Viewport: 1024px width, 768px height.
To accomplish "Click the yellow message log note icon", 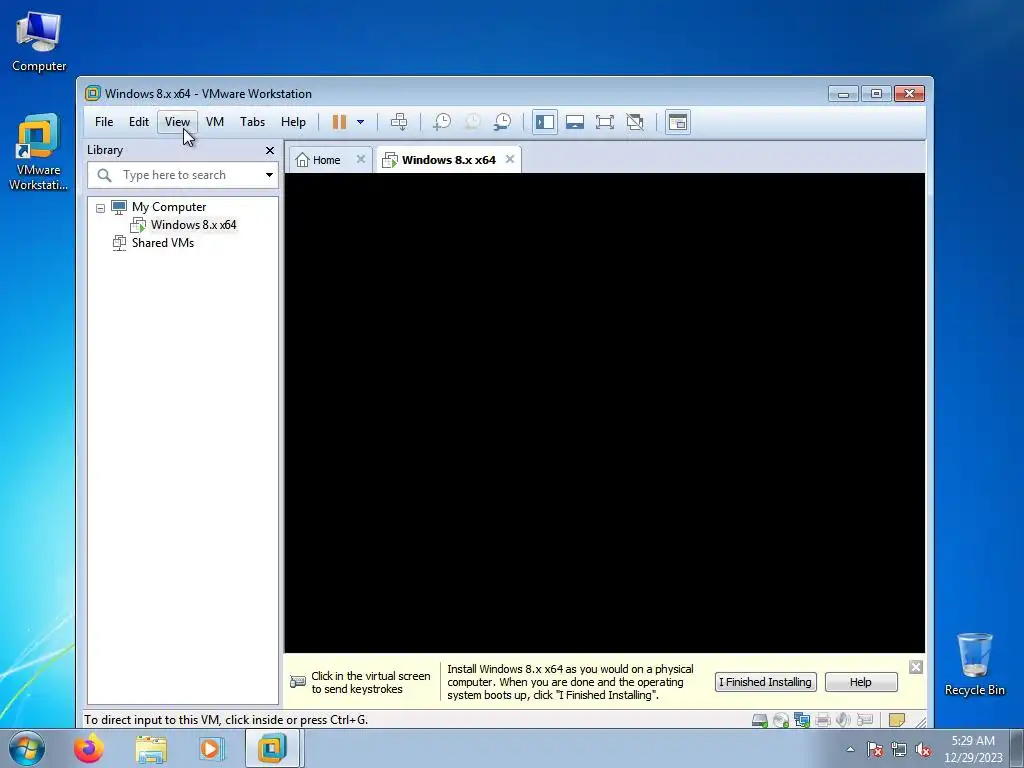I will click(897, 720).
